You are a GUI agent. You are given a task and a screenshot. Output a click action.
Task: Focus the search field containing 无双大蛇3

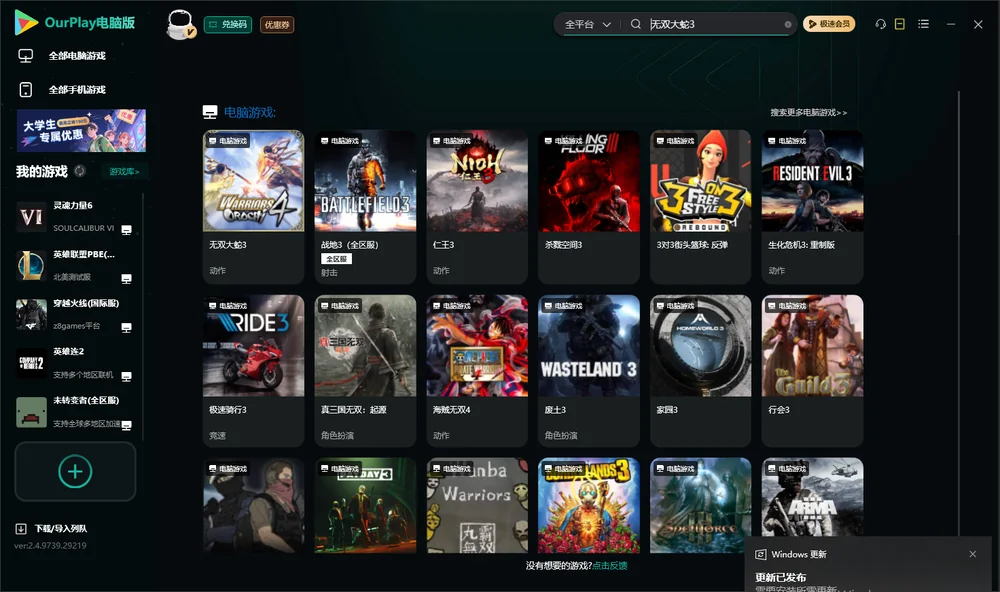[x=714, y=24]
